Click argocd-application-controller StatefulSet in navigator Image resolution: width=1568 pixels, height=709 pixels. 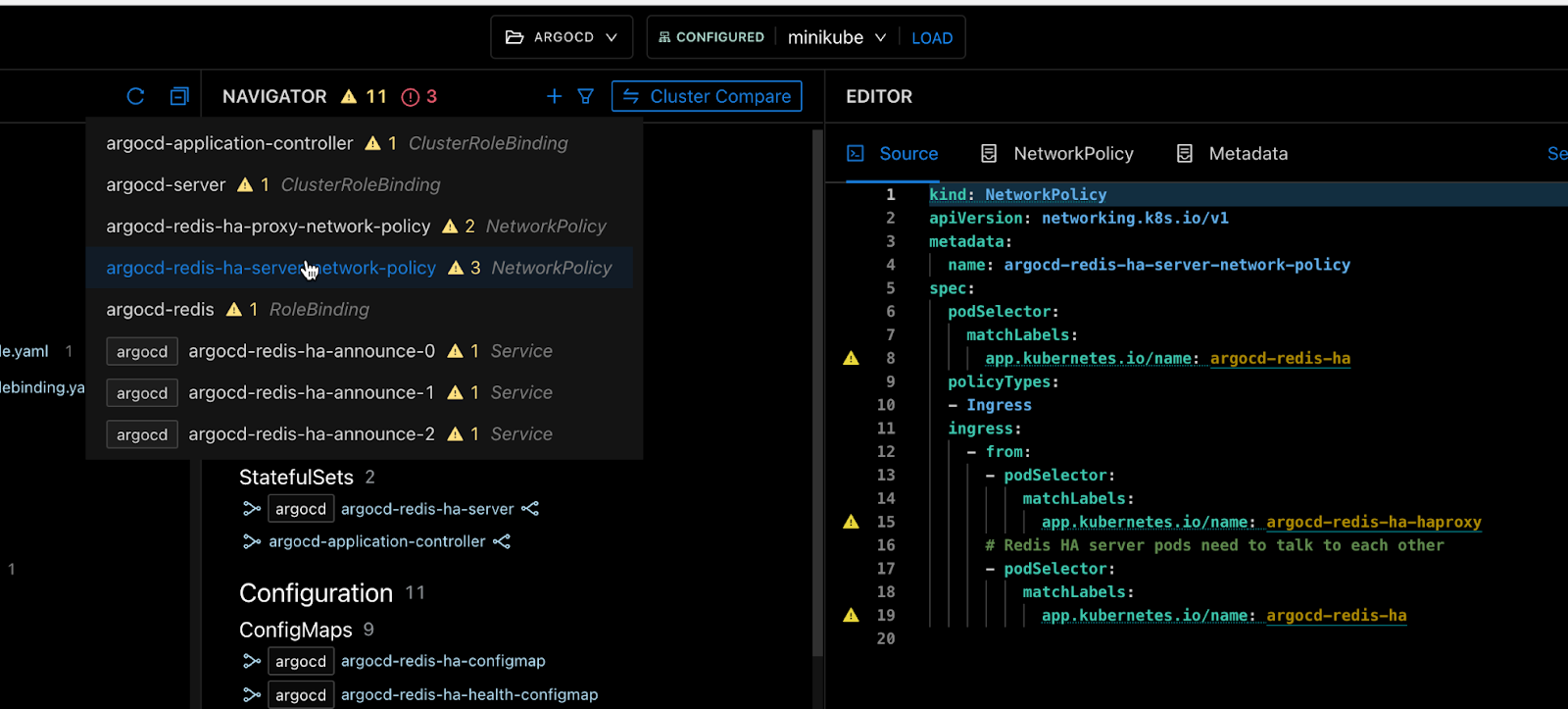coord(377,541)
